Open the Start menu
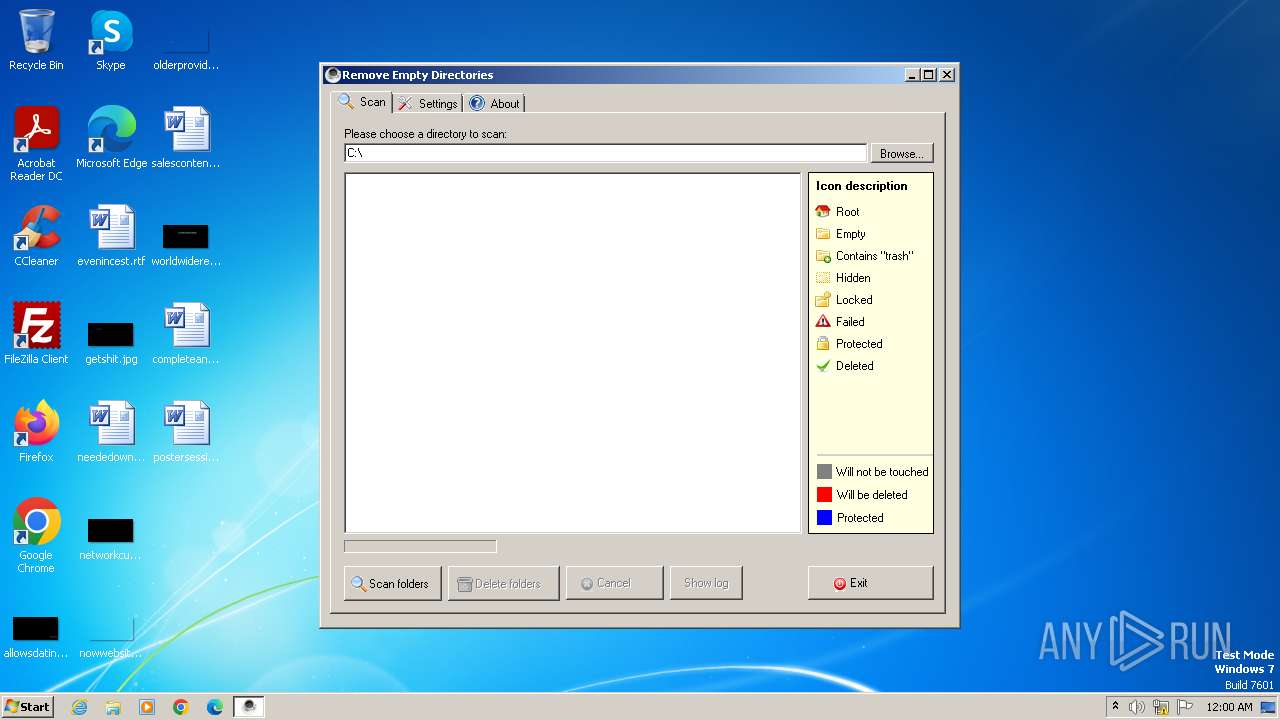1280x720 pixels. coord(27,706)
